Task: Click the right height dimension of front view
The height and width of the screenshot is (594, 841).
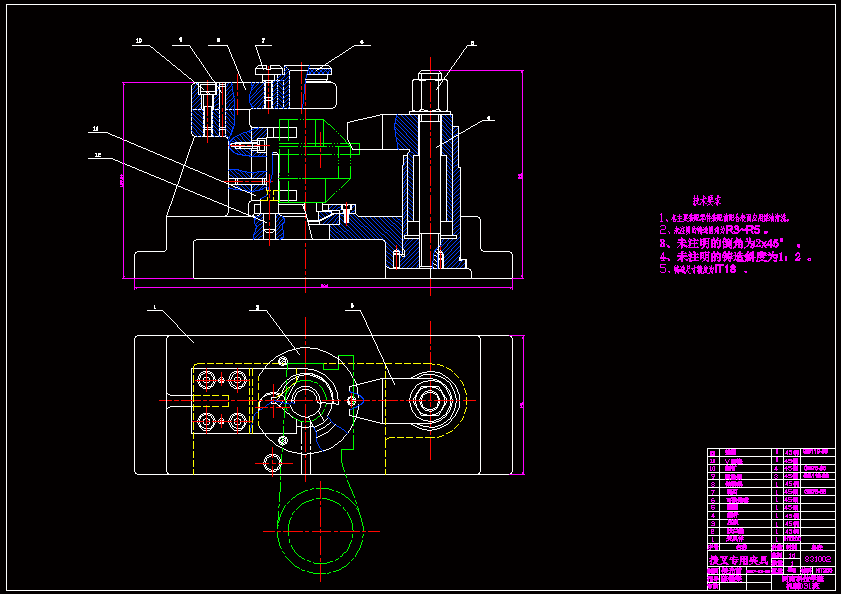Action: pos(520,176)
